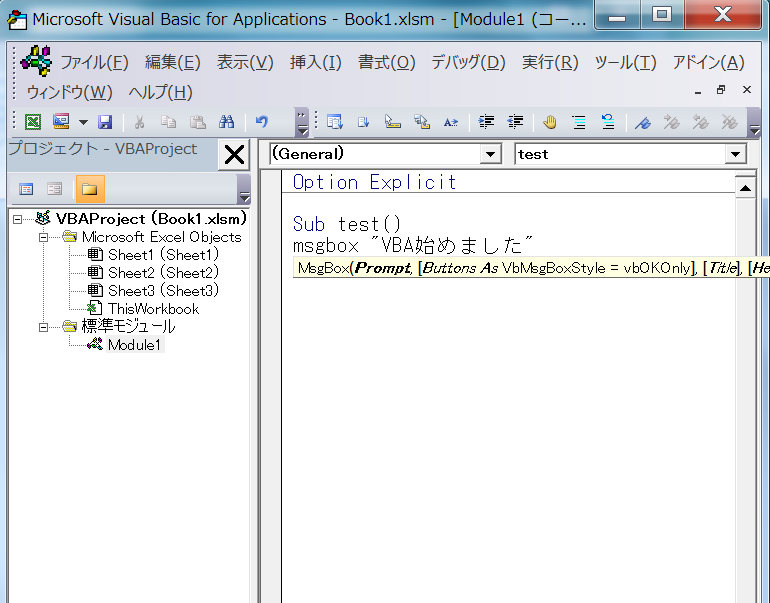Click the Insert UserForm toolbar icon
The image size is (770, 603).
pos(61,122)
